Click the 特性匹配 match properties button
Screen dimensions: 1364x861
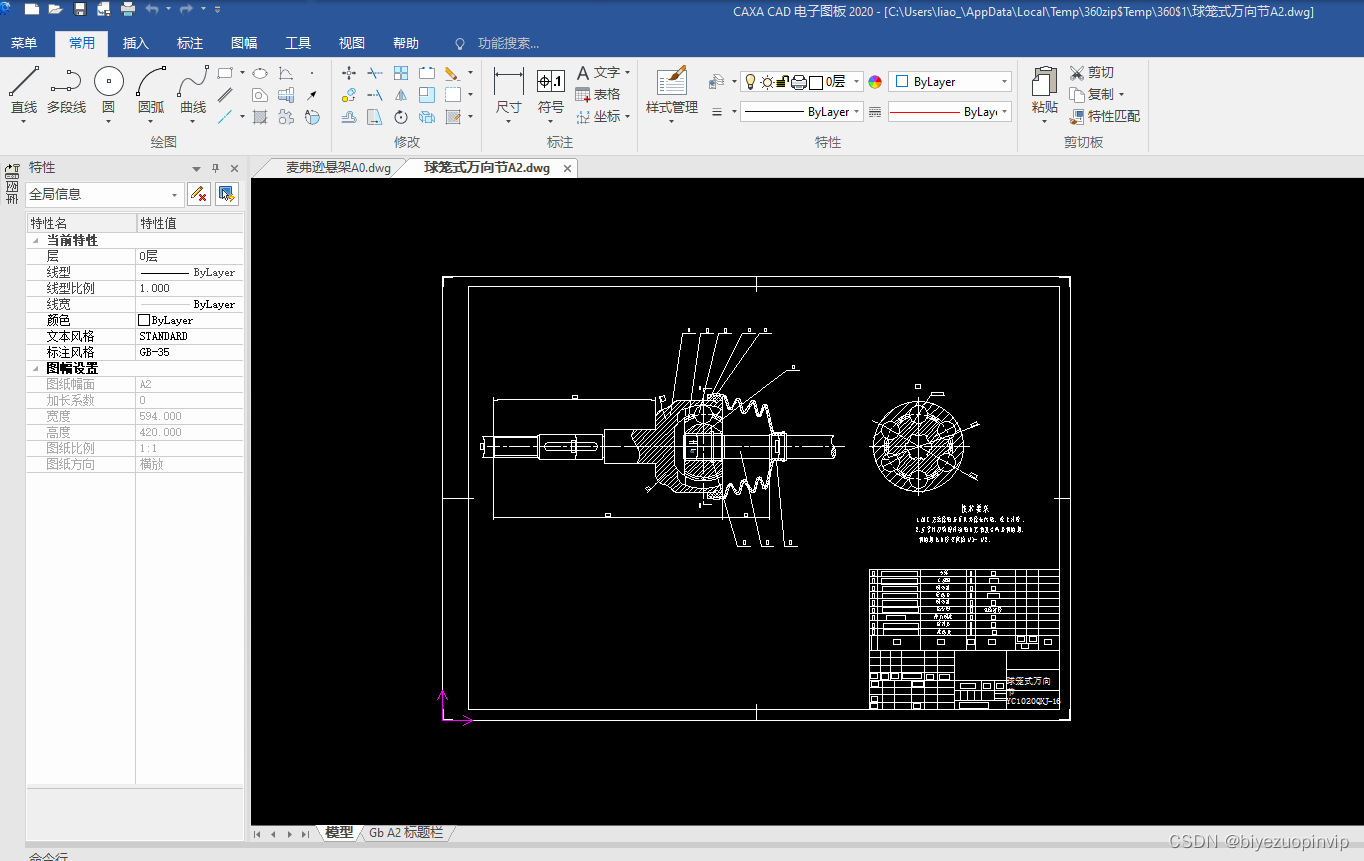(x=1104, y=116)
